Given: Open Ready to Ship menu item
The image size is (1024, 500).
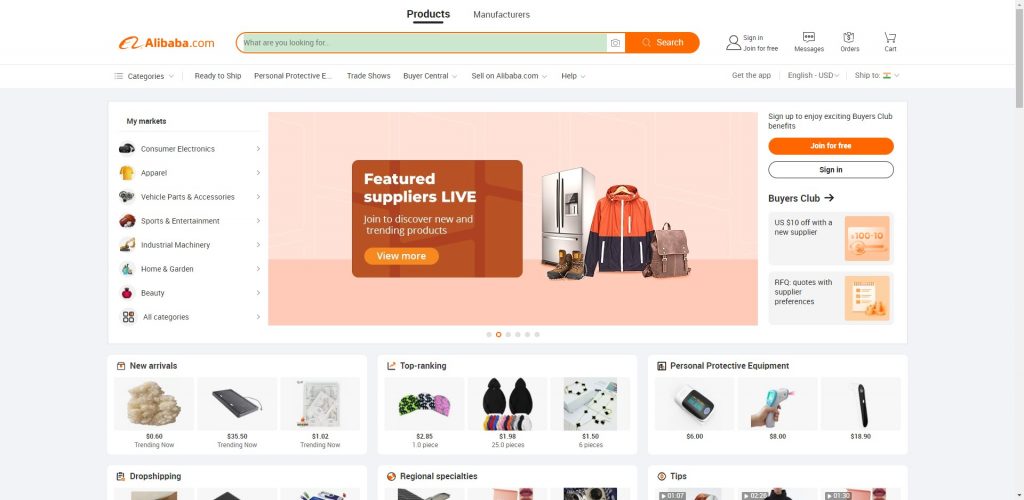Looking at the screenshot, I should pyautogui.click(x=217, y=76).
